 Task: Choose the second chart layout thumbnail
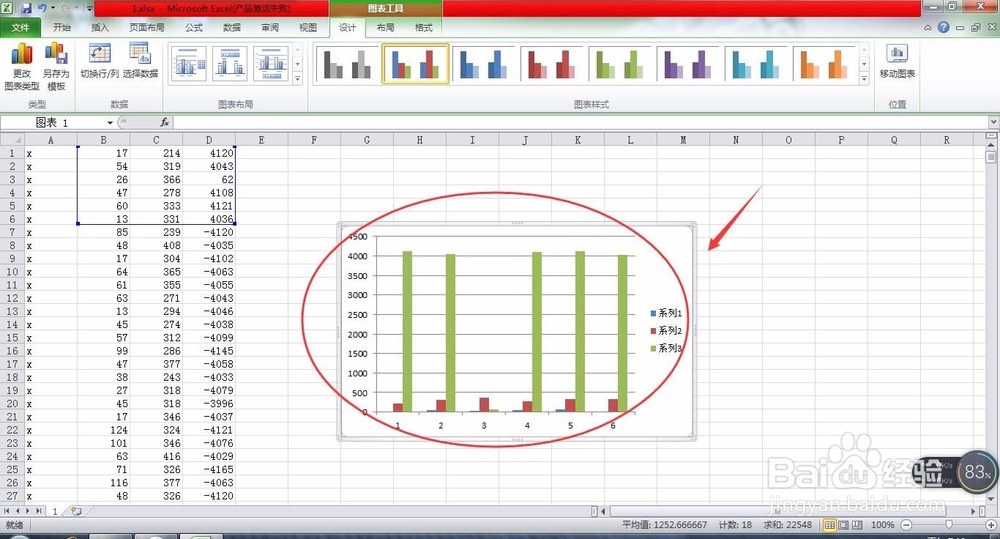[x=230, y=63]
